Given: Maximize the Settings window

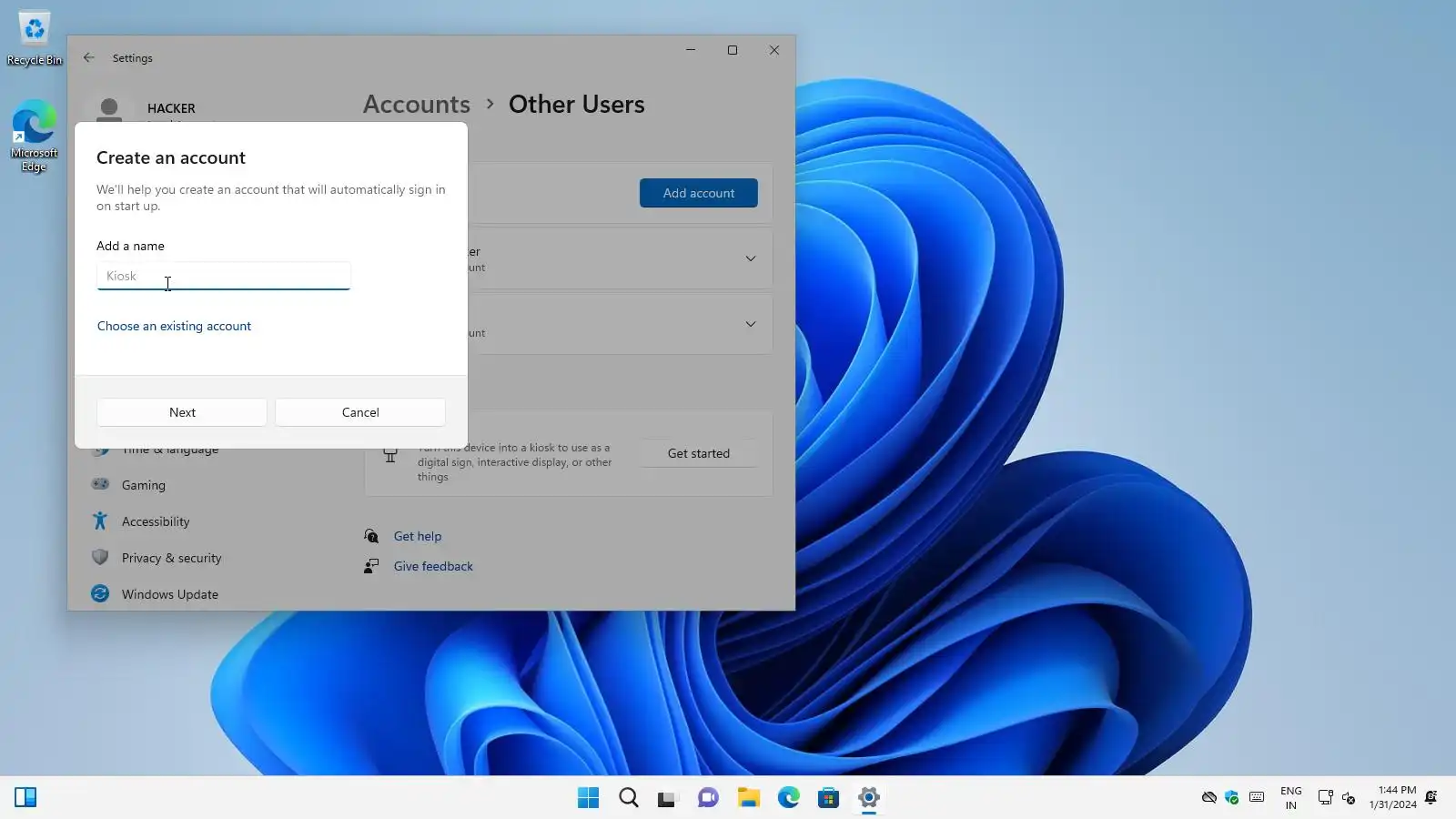Looking at the screenshot, I should 733,50.
